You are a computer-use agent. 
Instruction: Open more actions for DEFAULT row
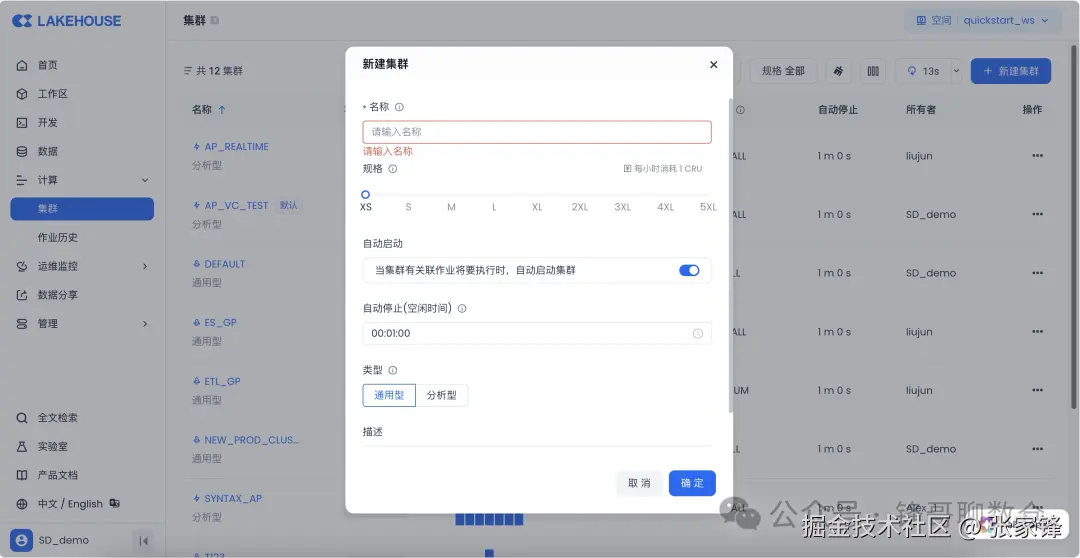(x=1037, y=273)
